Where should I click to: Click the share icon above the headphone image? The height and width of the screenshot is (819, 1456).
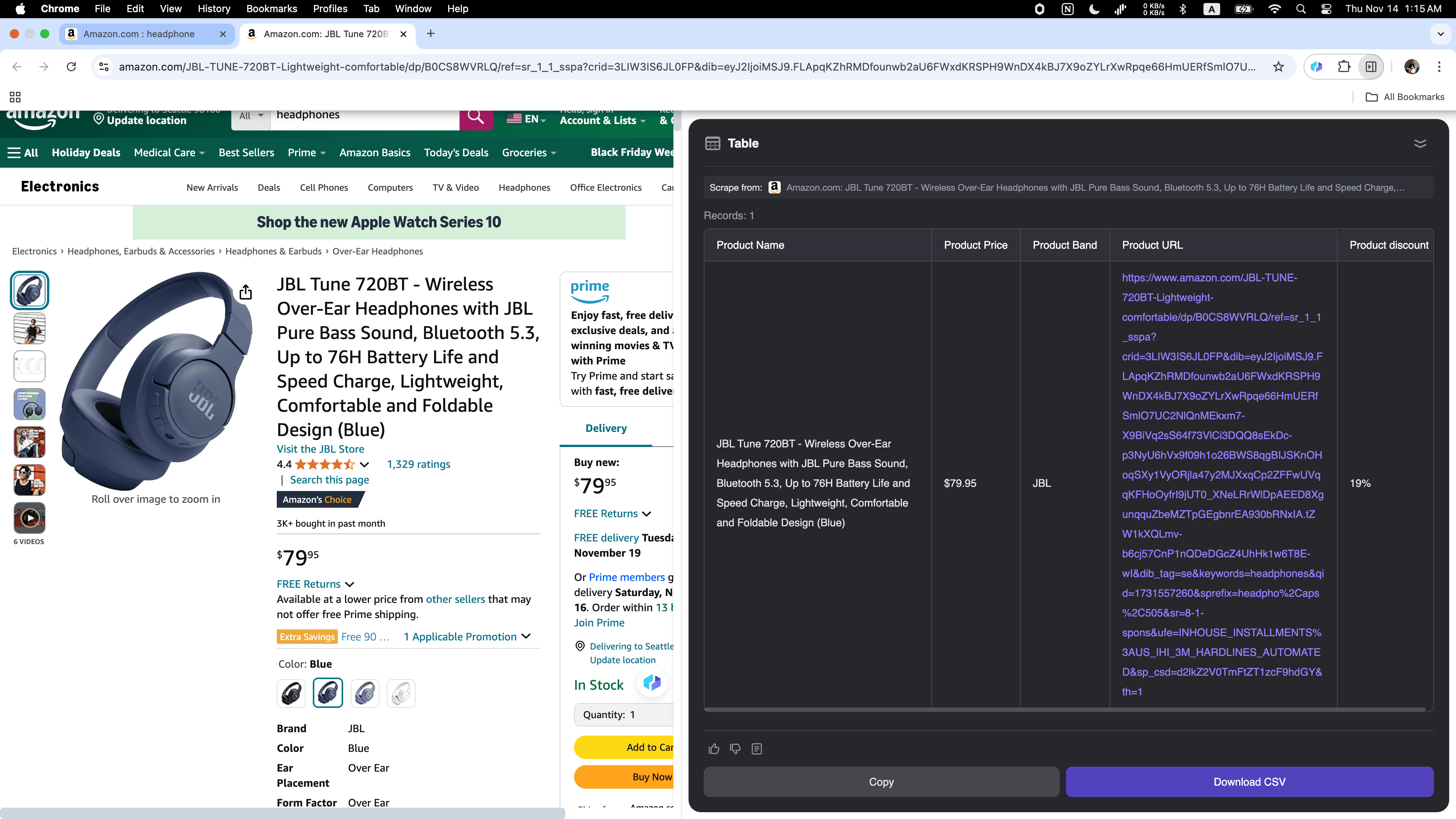point(245,292)
